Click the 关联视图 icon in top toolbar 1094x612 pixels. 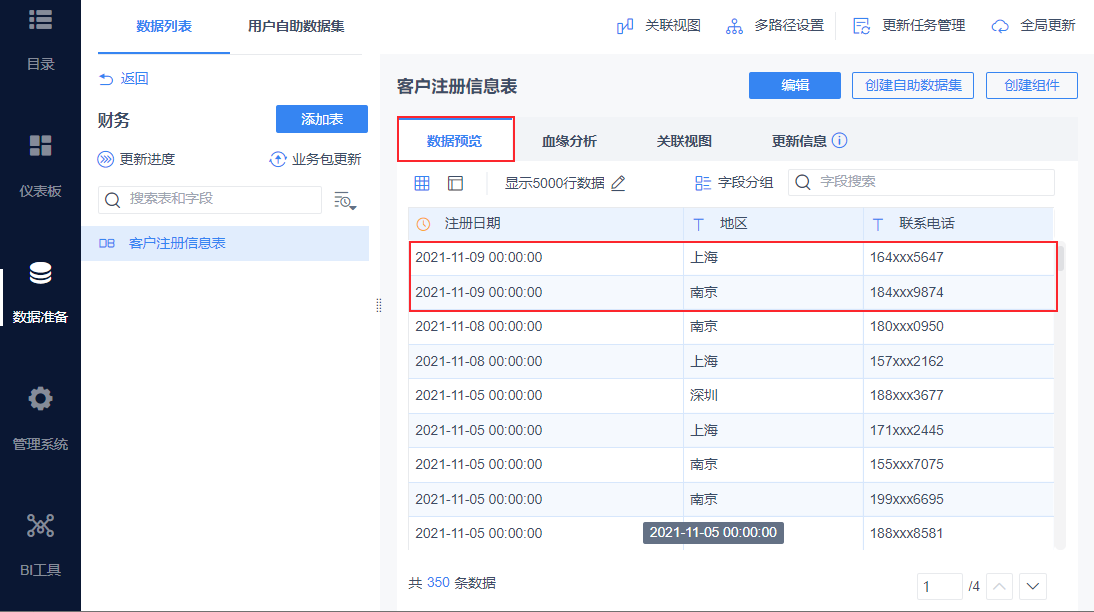click(x=625, y=27)
